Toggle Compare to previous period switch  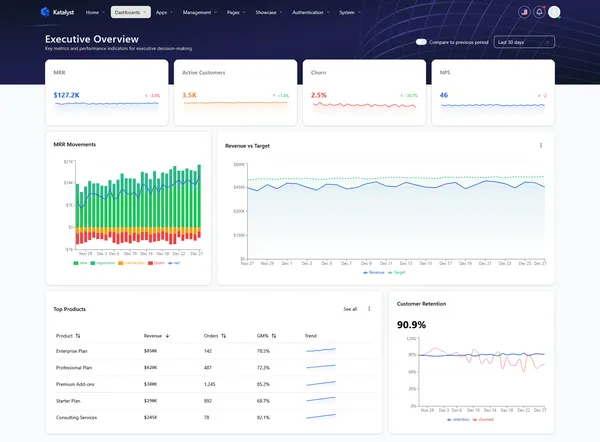coord(421,42)
